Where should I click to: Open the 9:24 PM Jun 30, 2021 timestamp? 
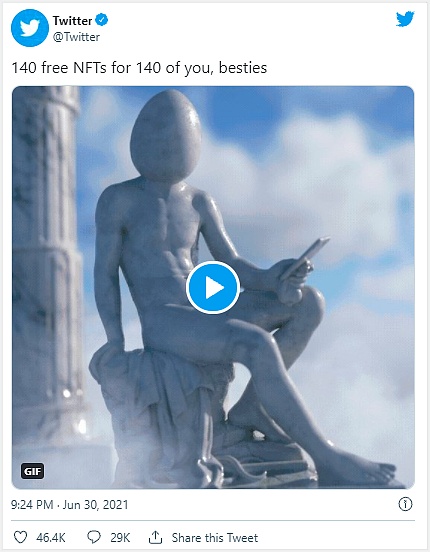click(69, 505)
